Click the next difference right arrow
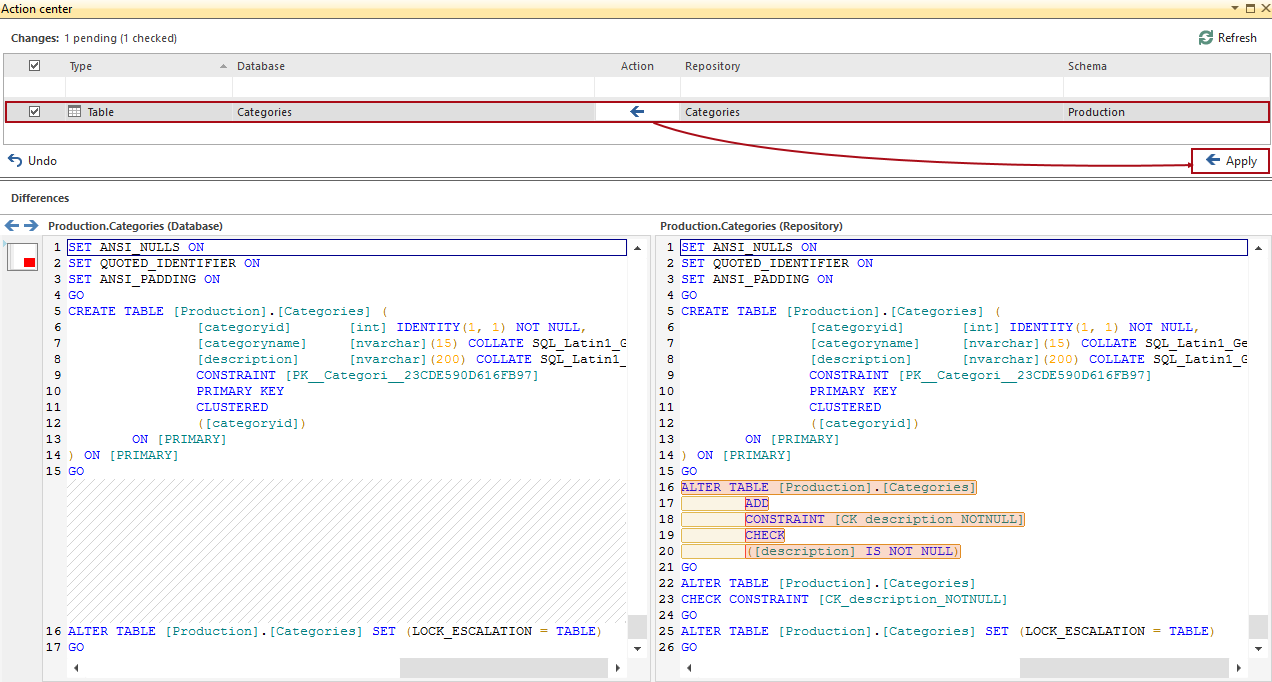 click(x=31, y=226)
